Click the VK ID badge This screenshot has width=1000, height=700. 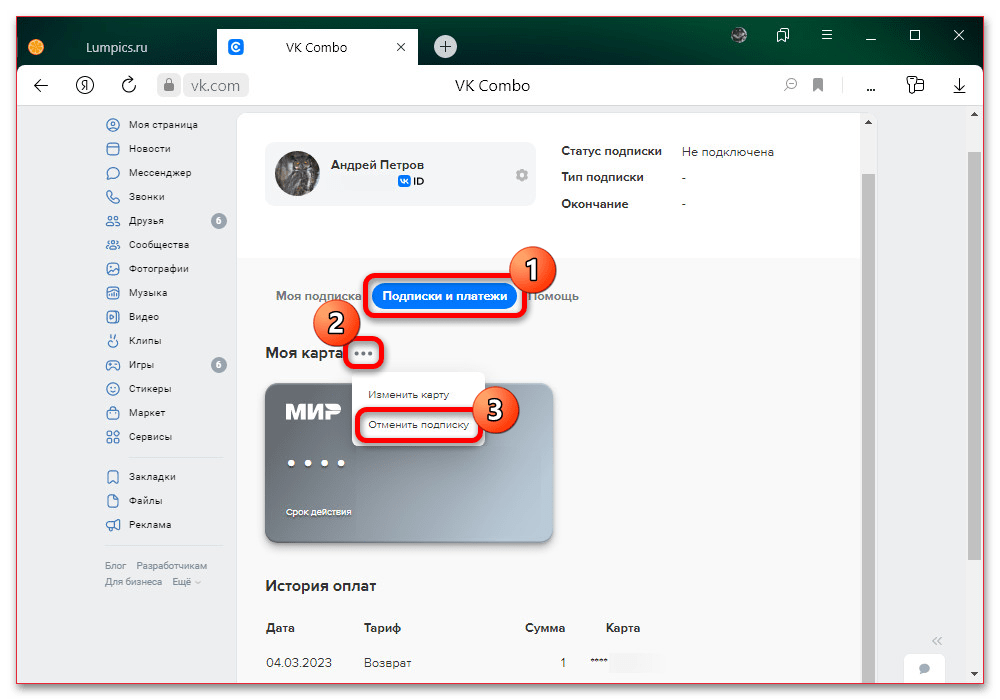pos(411,181)
